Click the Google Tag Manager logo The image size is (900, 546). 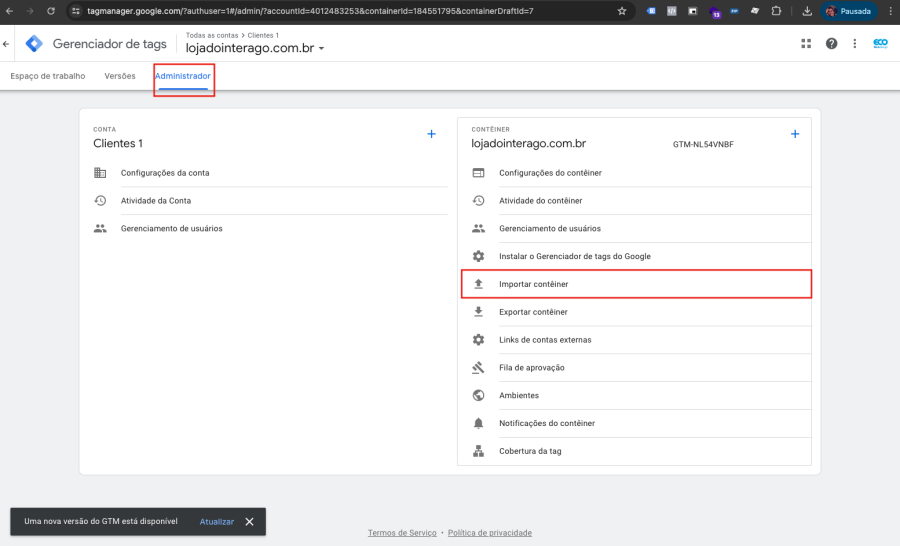click(x=34, y=44)
